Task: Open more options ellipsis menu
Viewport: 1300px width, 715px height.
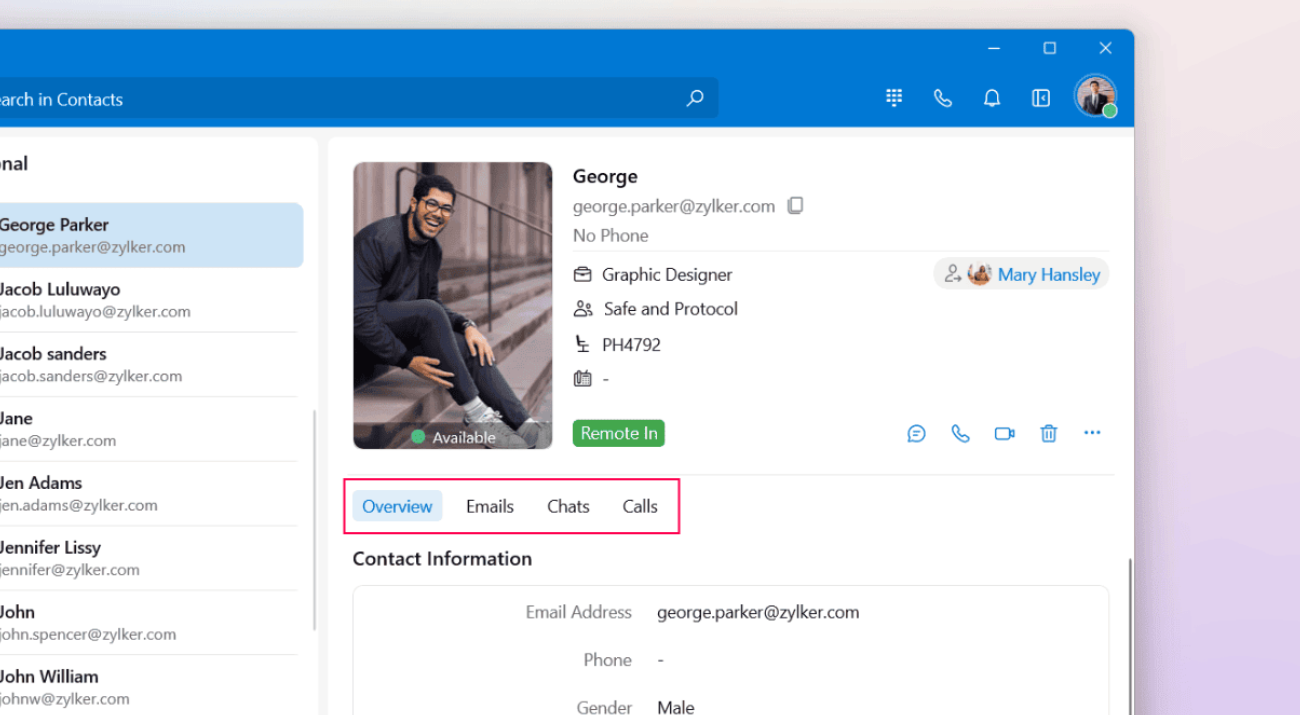Action: pos(1092,433)
